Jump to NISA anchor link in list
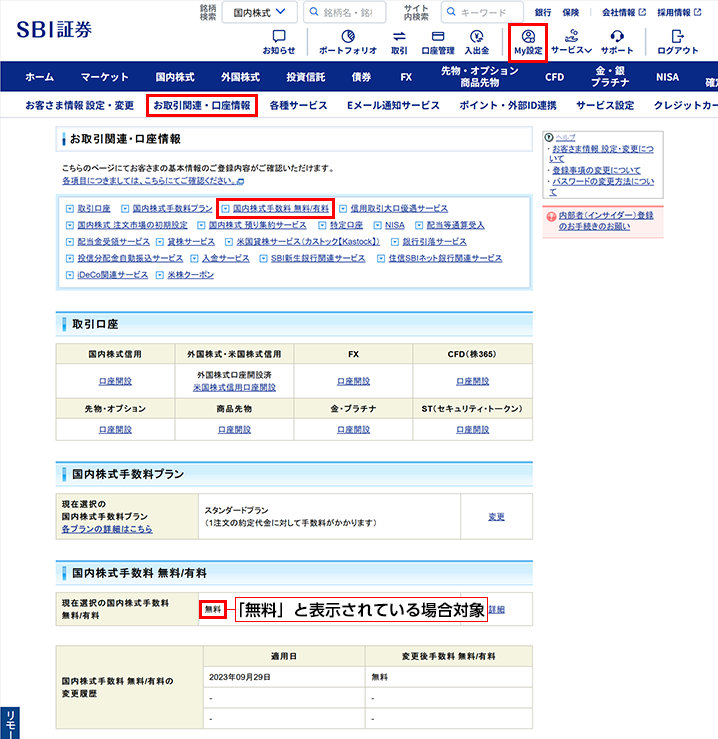This screenshot has width=718, height=739. (395, 225)
